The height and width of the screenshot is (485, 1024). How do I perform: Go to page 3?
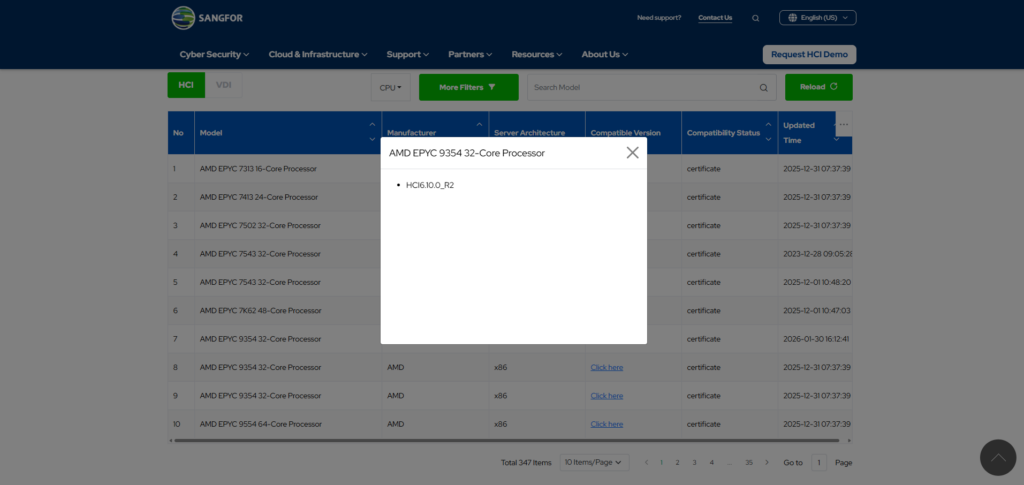point(694,462)
